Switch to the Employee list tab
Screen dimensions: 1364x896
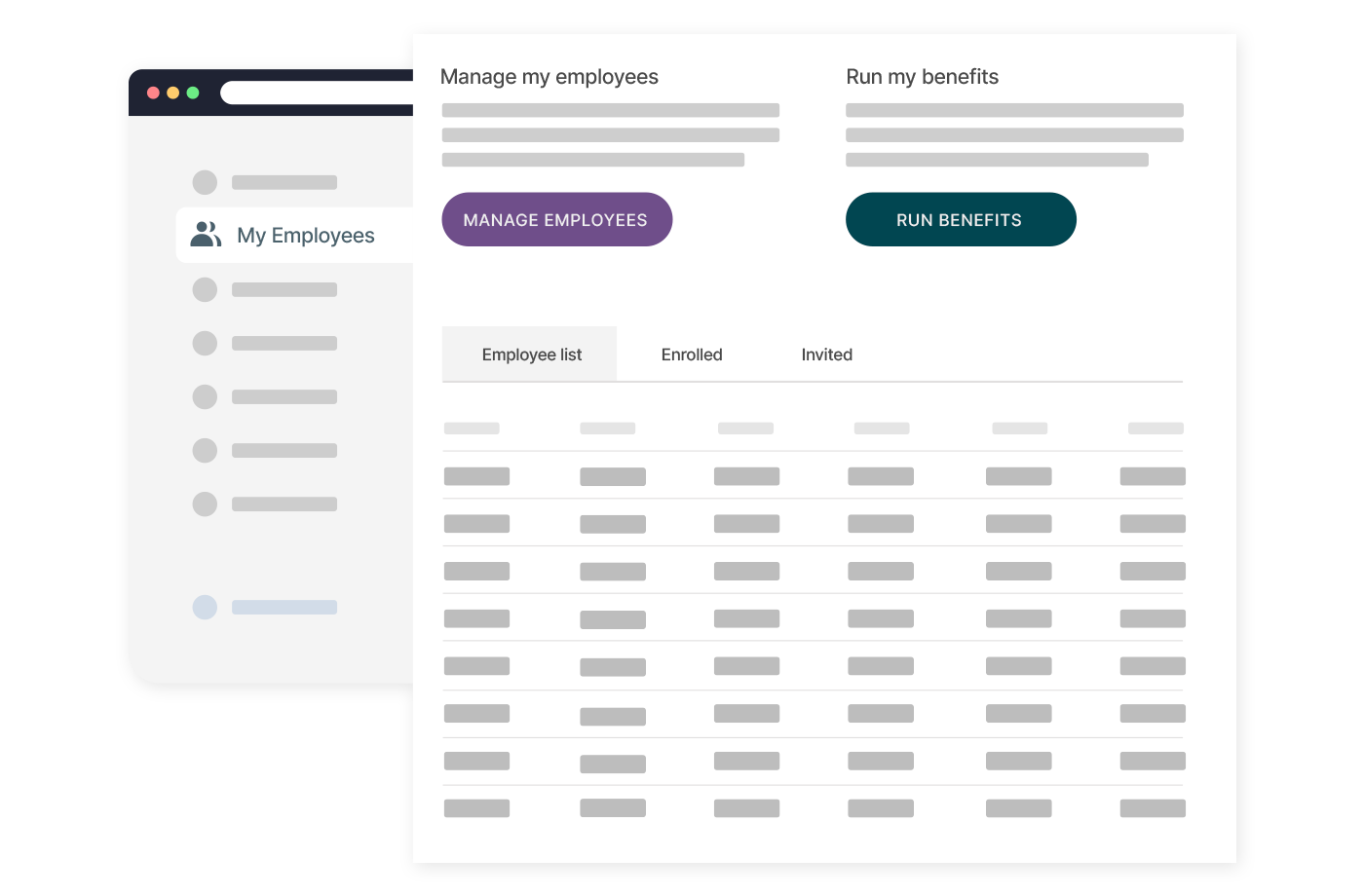pos(531,355)
